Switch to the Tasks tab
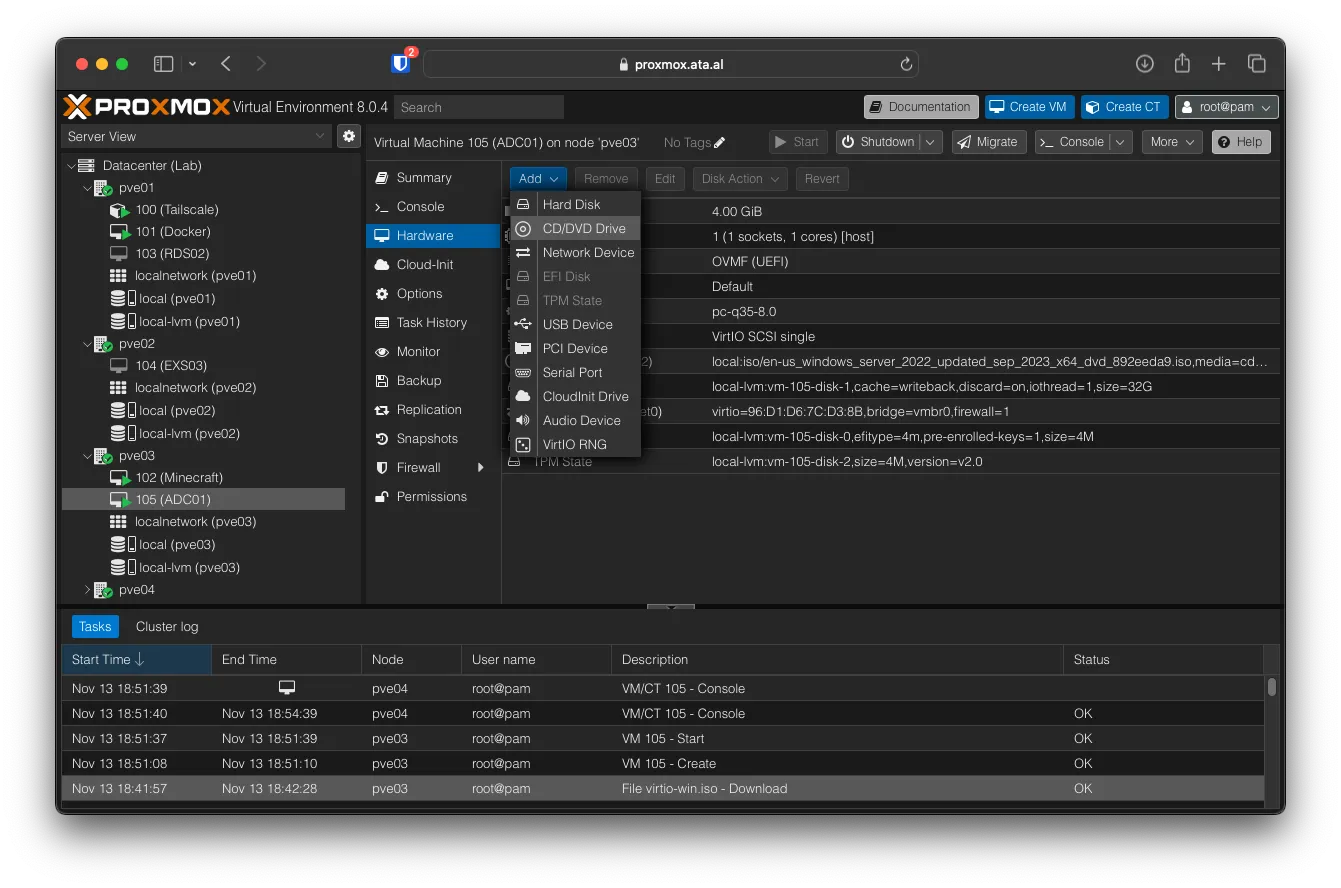The height and width of the screenshot is (888, 1341). coord(95,627)
